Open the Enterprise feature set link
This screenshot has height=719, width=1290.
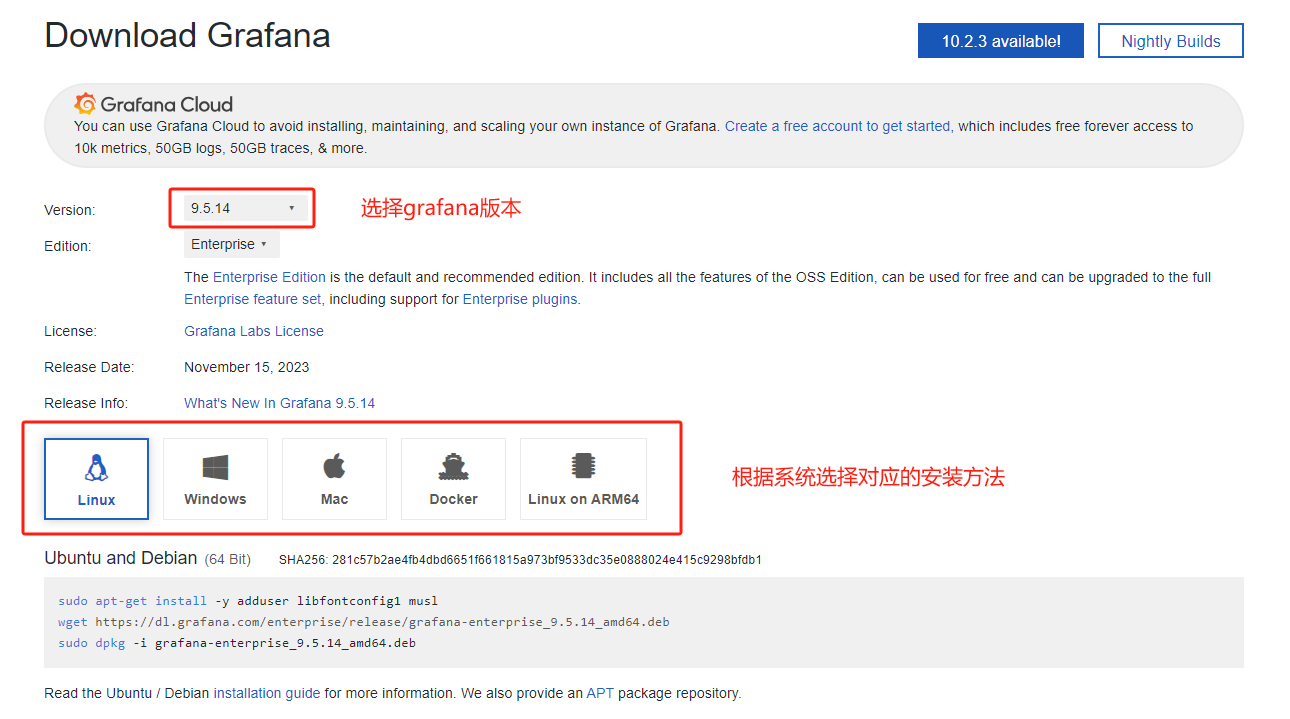pos(253,299)
